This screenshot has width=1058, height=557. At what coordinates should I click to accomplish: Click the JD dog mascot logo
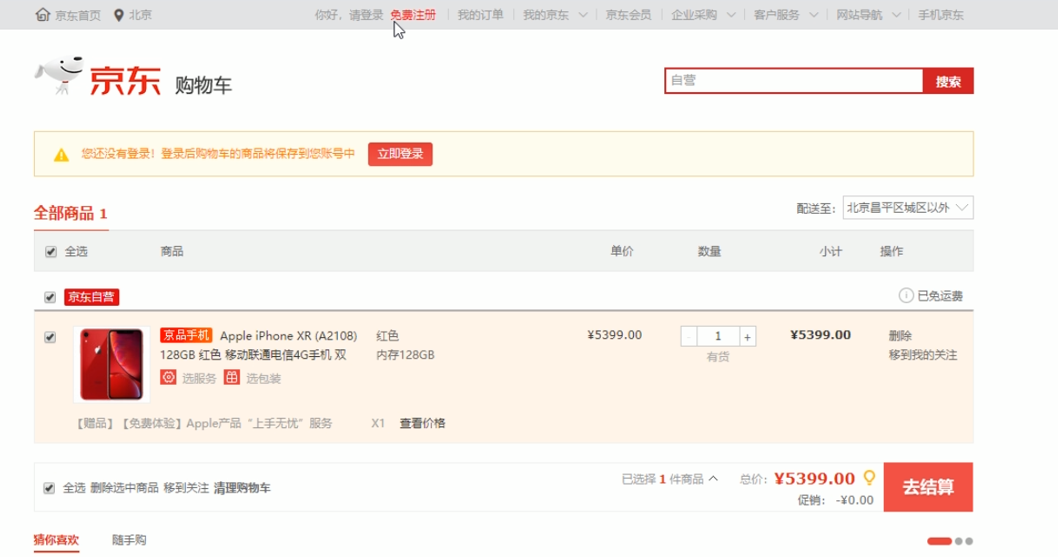click(58, 78)
